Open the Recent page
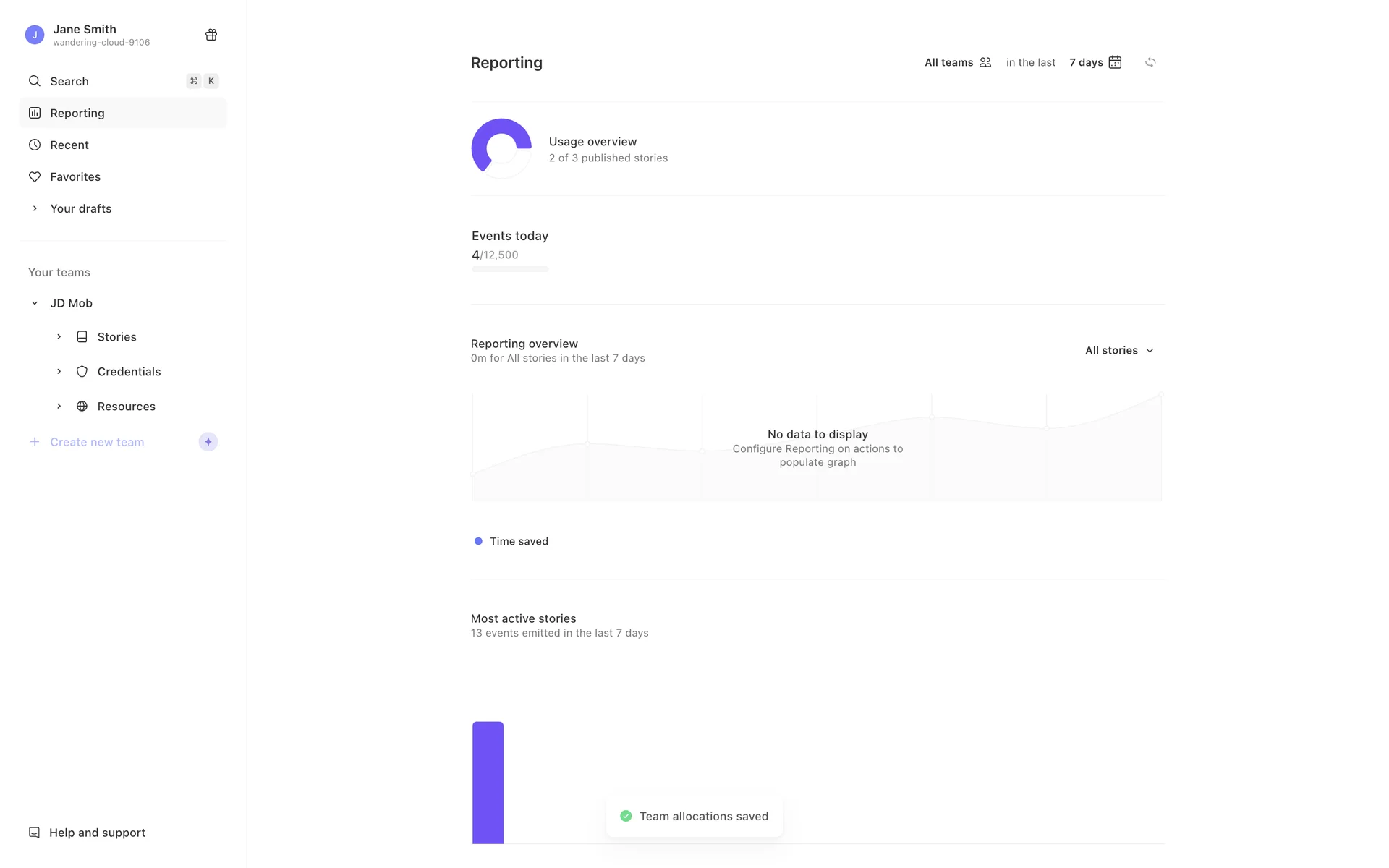The width and height of the screenshot is (1389, 868). (x=69, y=145)
